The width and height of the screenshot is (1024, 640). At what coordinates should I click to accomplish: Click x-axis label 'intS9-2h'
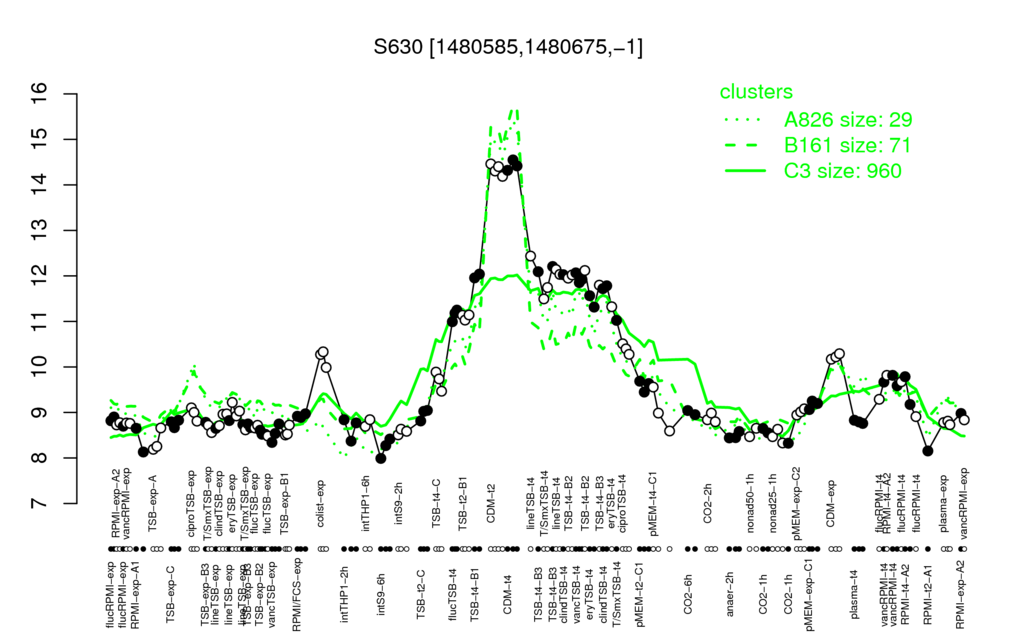pos(399,504)
